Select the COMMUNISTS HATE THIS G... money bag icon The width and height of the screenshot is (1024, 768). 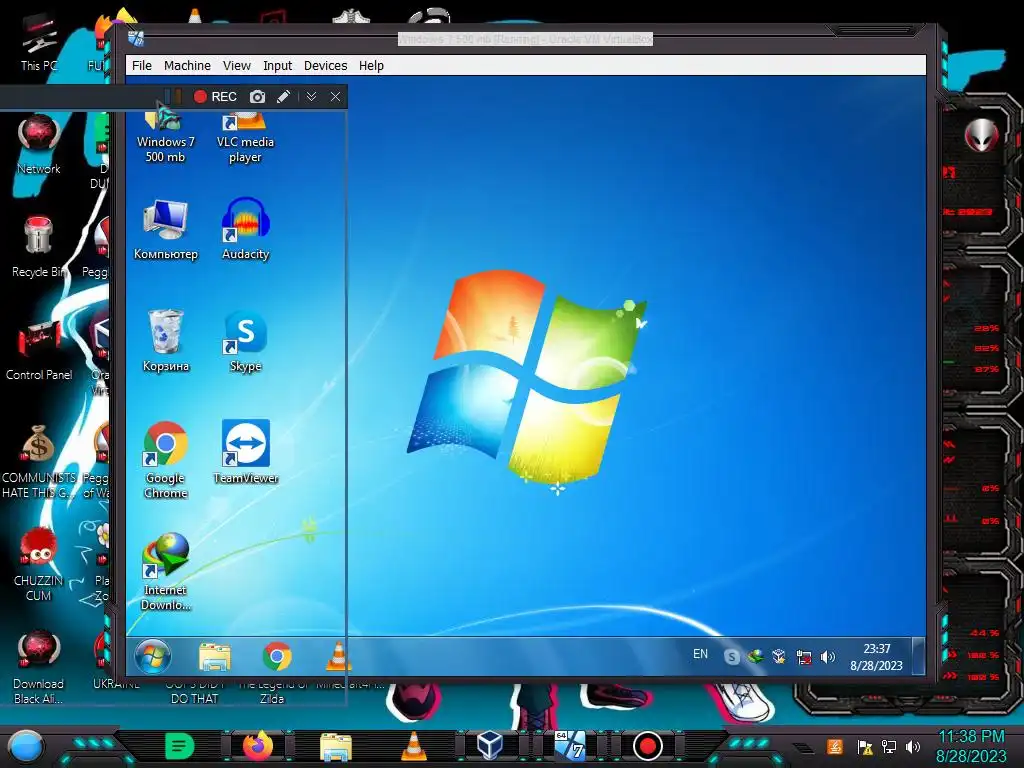39,461
